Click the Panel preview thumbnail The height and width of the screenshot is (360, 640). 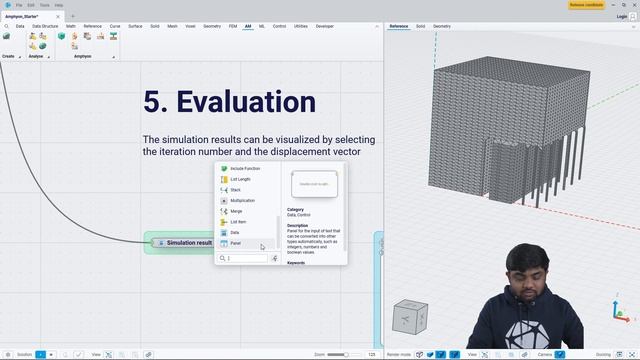coord(314,184)
